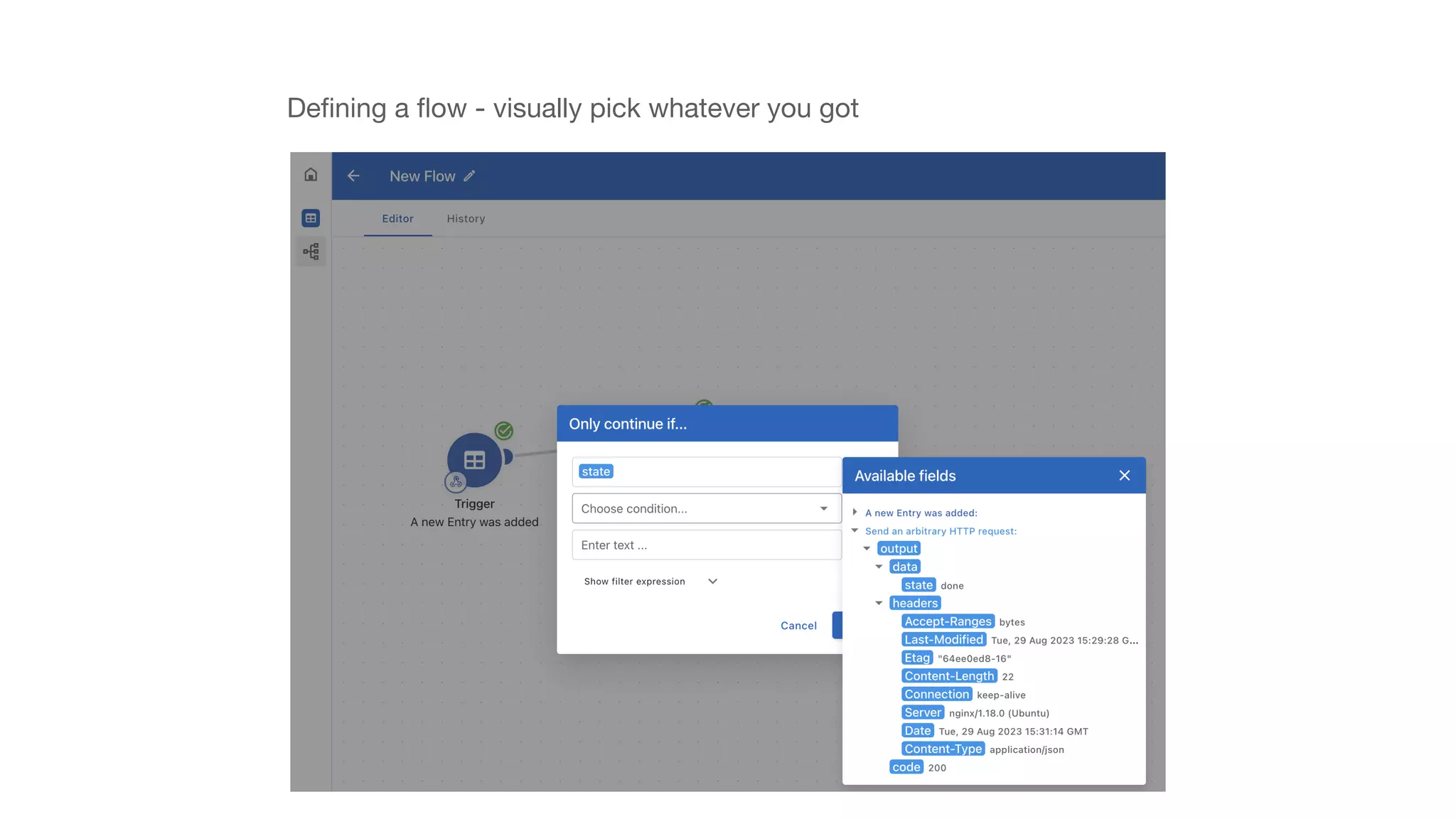
Task: Open the Choose condition dropdown
Action: 706,509
